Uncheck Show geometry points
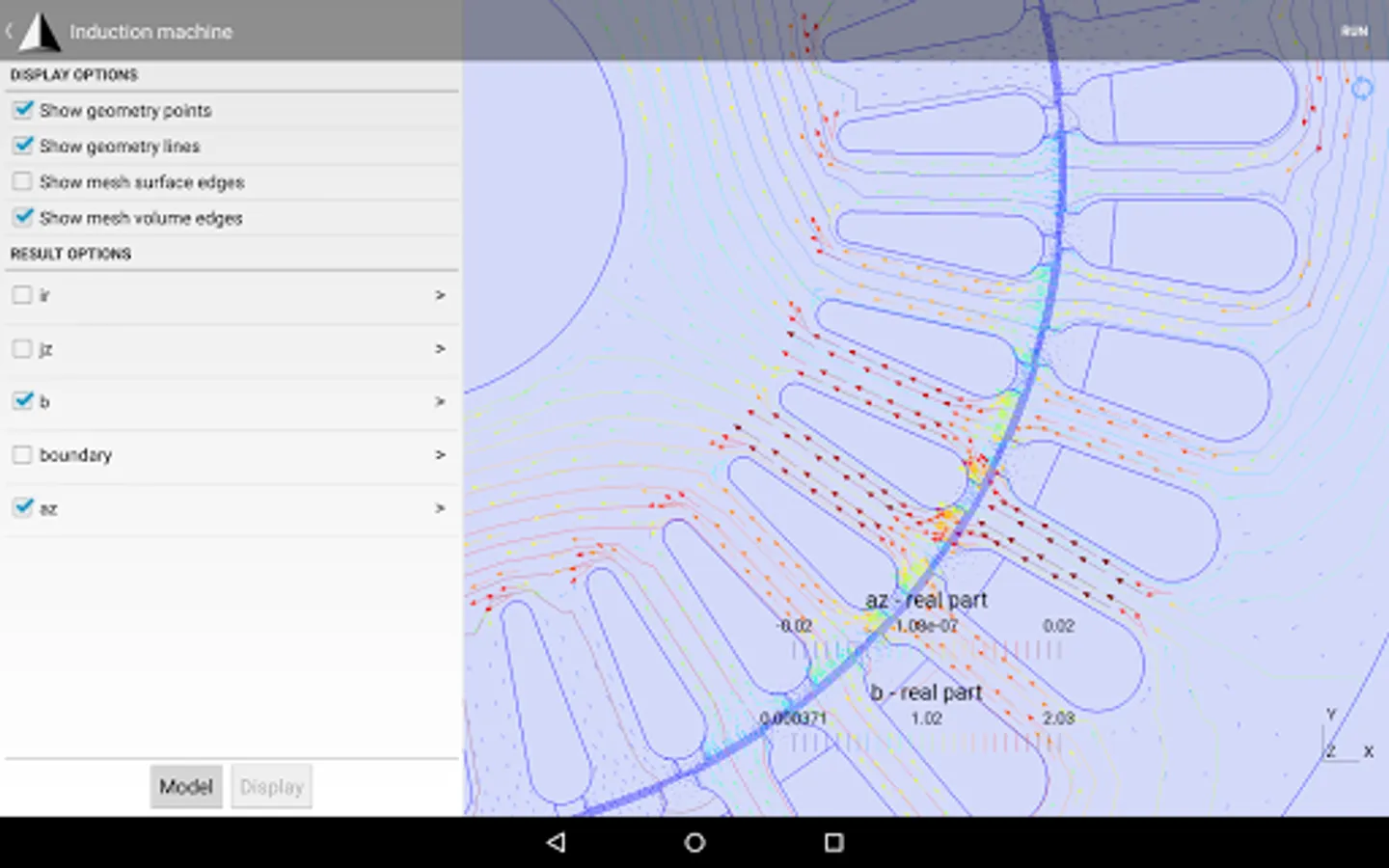The width and height of the screenshot is (1389, 868). pos(23,110)
